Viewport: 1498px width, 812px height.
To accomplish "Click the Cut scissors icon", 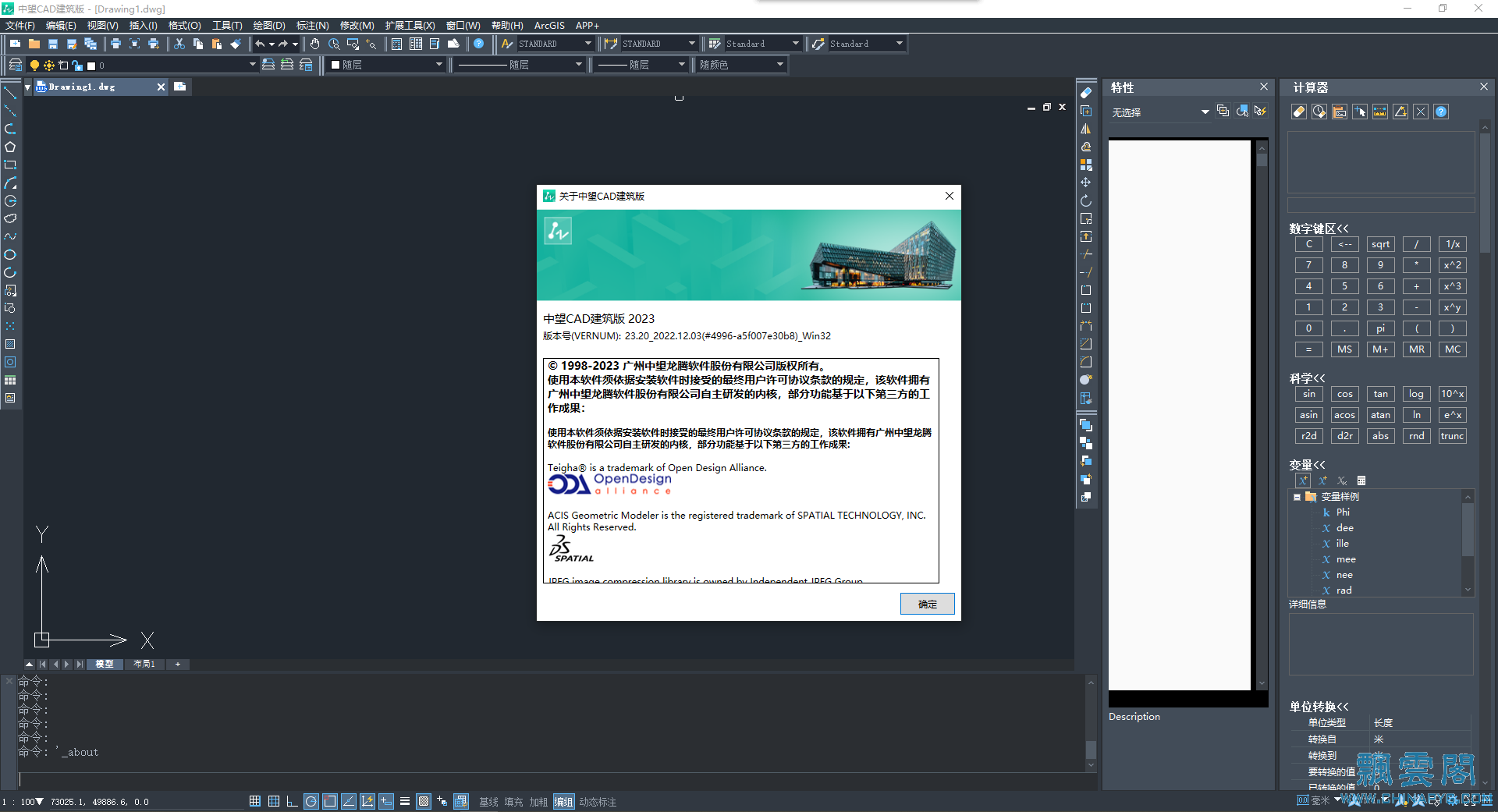I will (179, 44).
